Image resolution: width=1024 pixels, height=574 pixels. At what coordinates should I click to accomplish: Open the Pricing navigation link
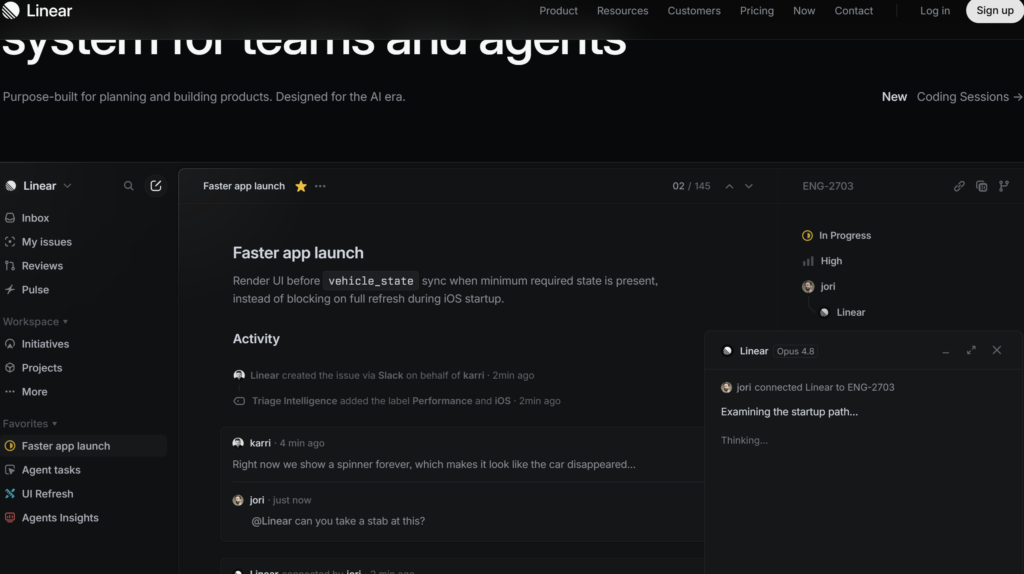click(x=756, y=10)
